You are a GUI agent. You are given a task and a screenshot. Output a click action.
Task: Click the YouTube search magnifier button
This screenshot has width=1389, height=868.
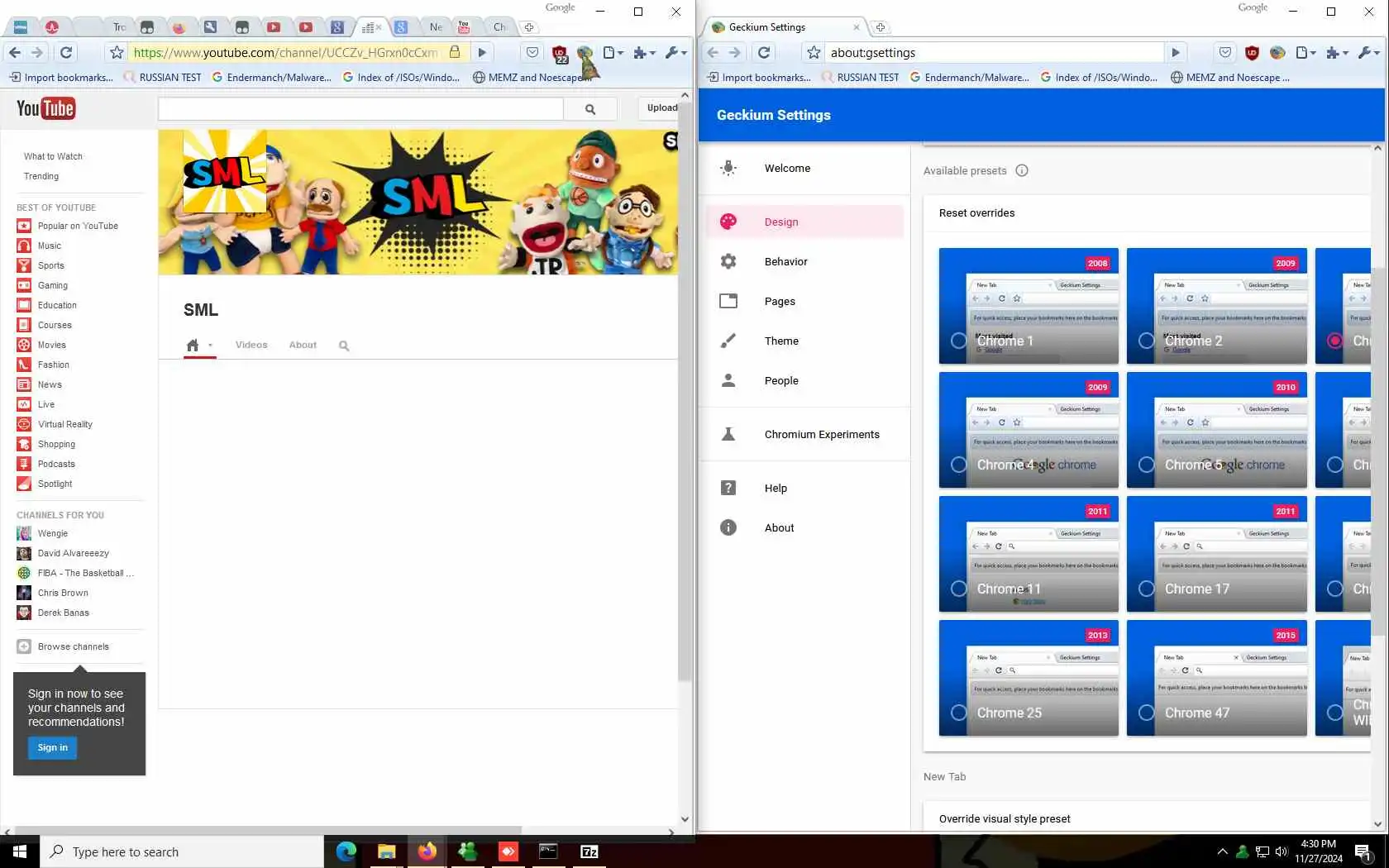pyautogui.click(x=590, y=108)
